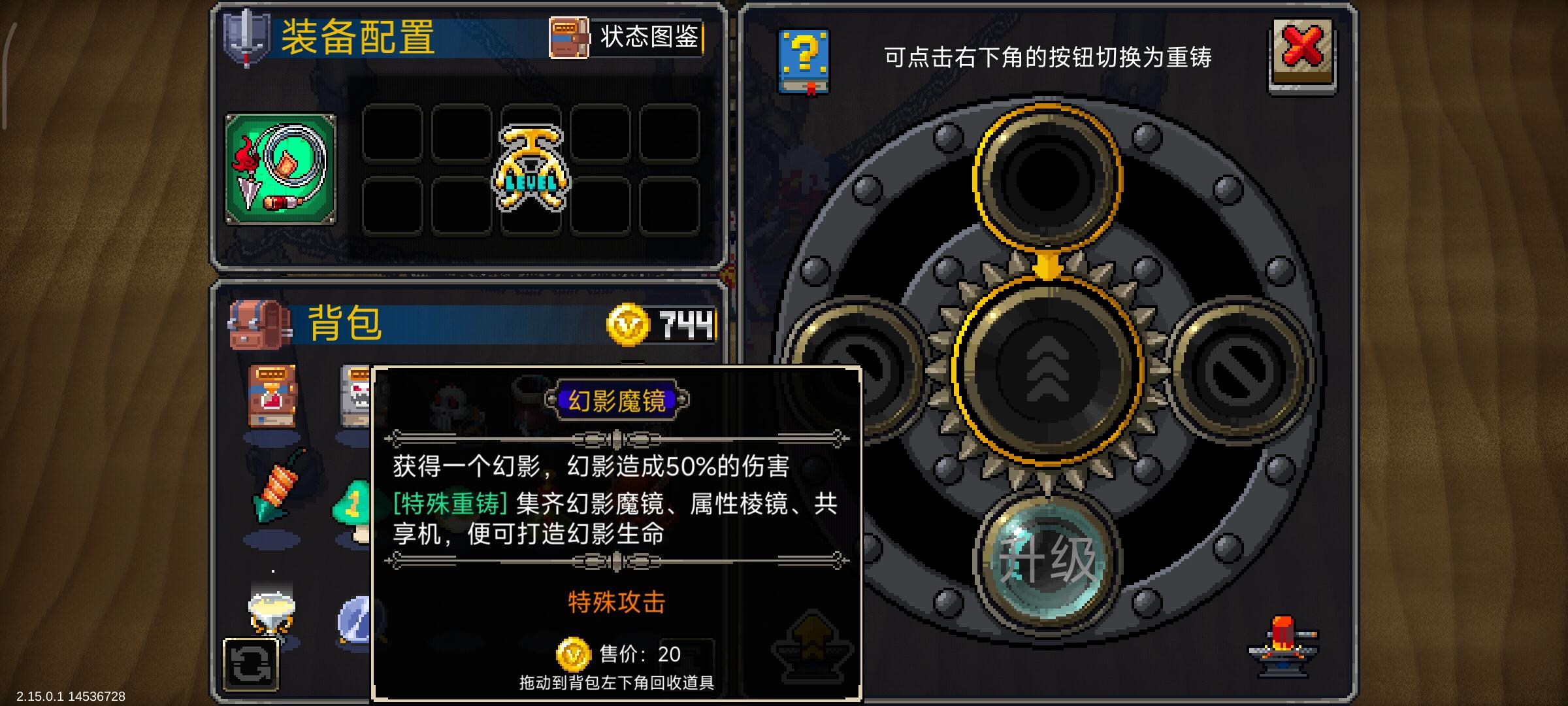
Task: Close the forge panel with red X
Action: (x=1303, y=55)
